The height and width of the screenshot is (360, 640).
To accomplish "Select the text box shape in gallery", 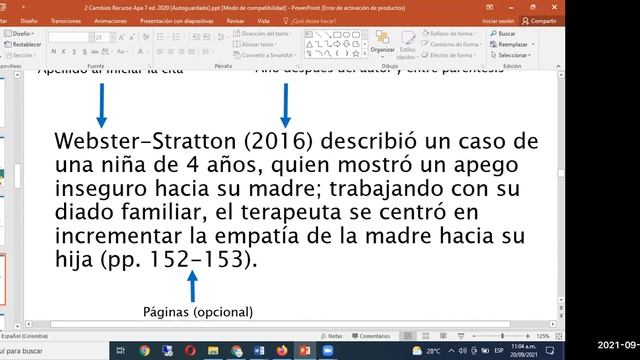I will [x=309, y=35].
